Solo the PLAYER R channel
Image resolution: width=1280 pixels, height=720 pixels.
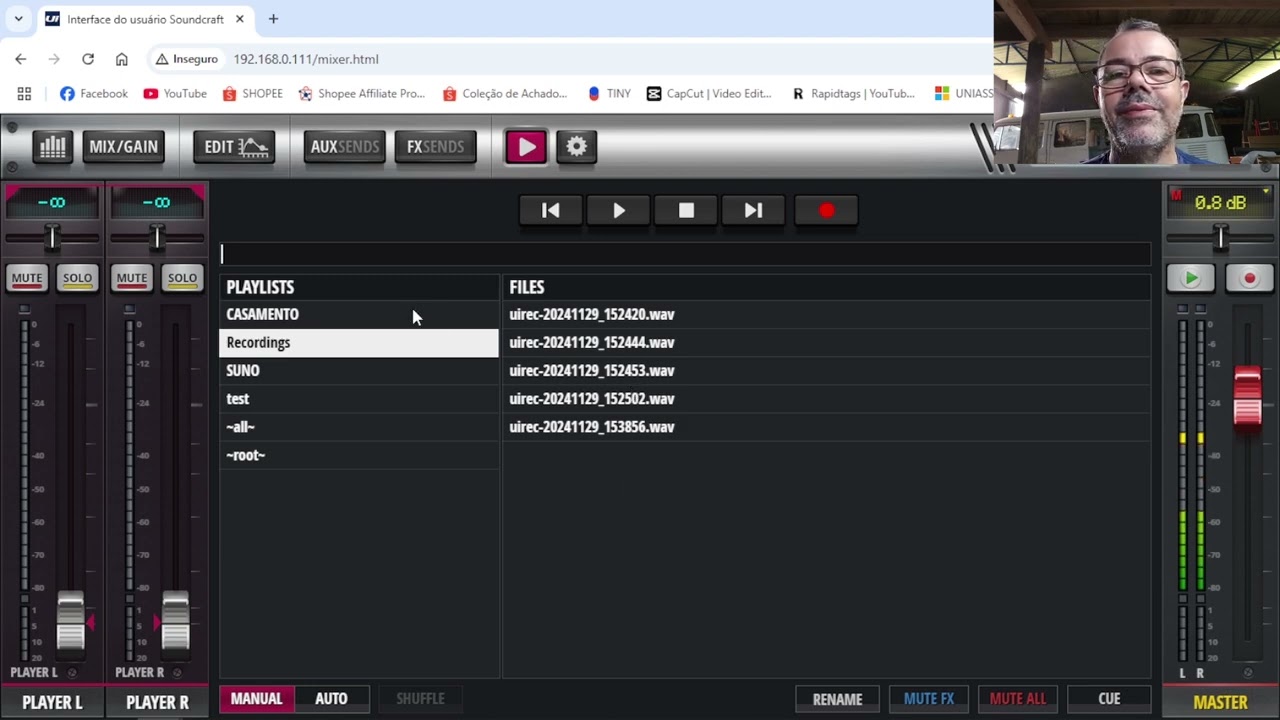[x=182, y=278]
